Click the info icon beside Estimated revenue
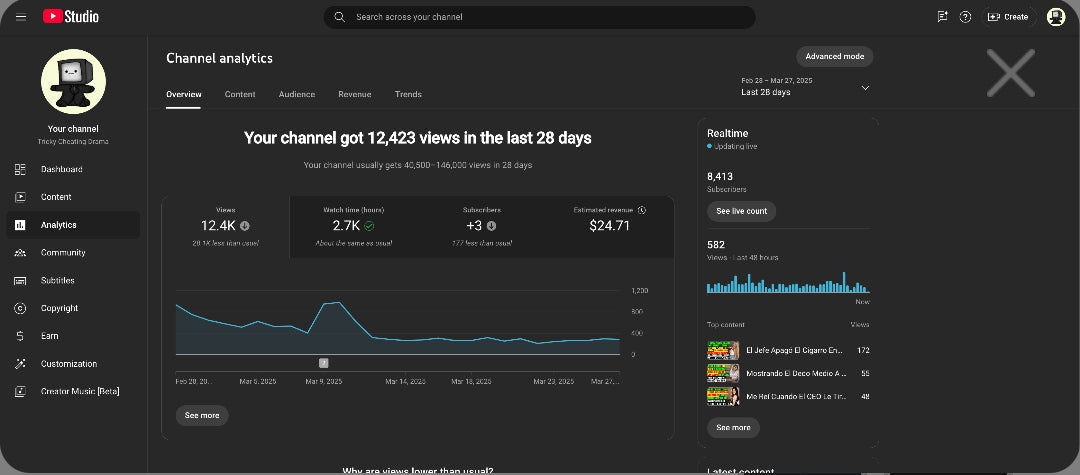This screenshot has height=475, width=1080. pyautogui.click(x=642, y=210)
